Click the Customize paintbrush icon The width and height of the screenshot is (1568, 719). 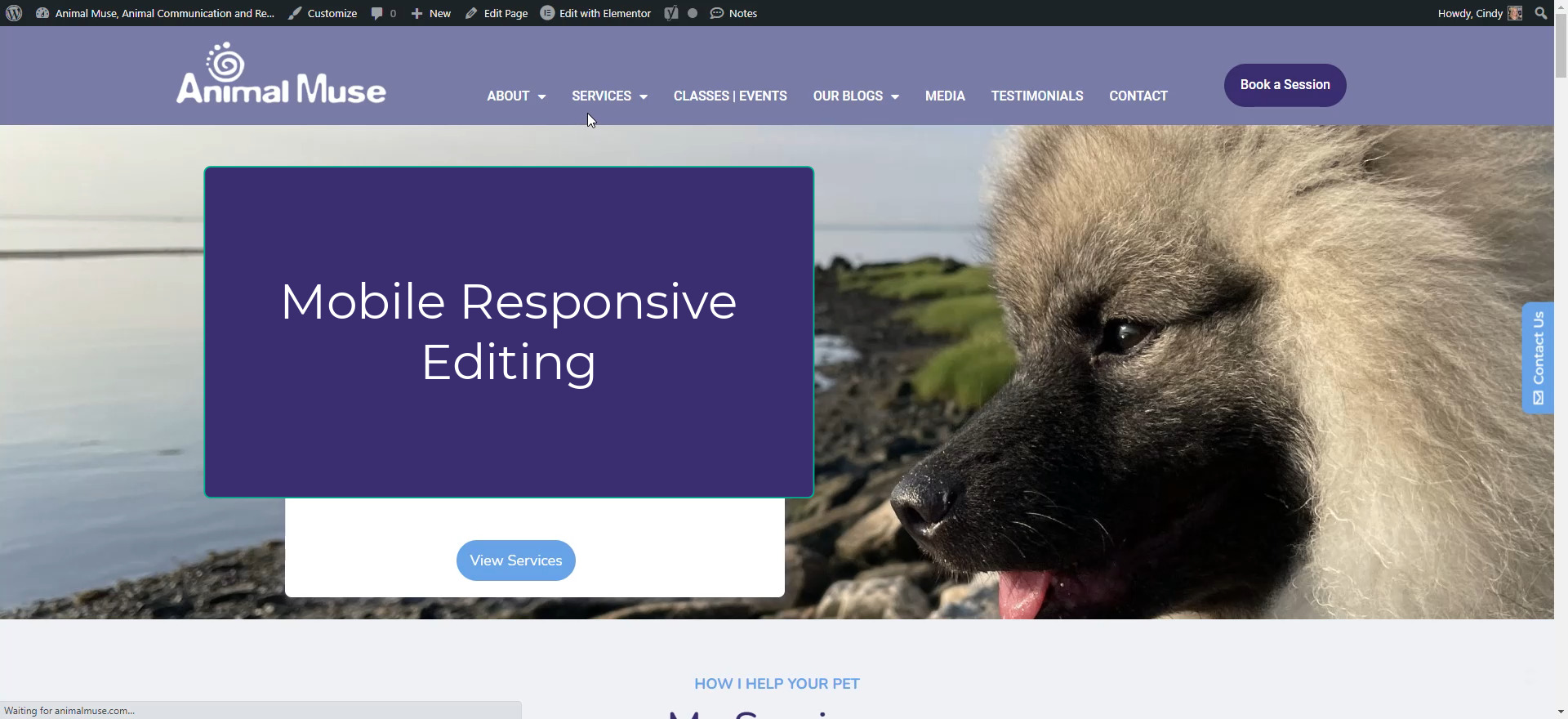[x=295, y=13]
